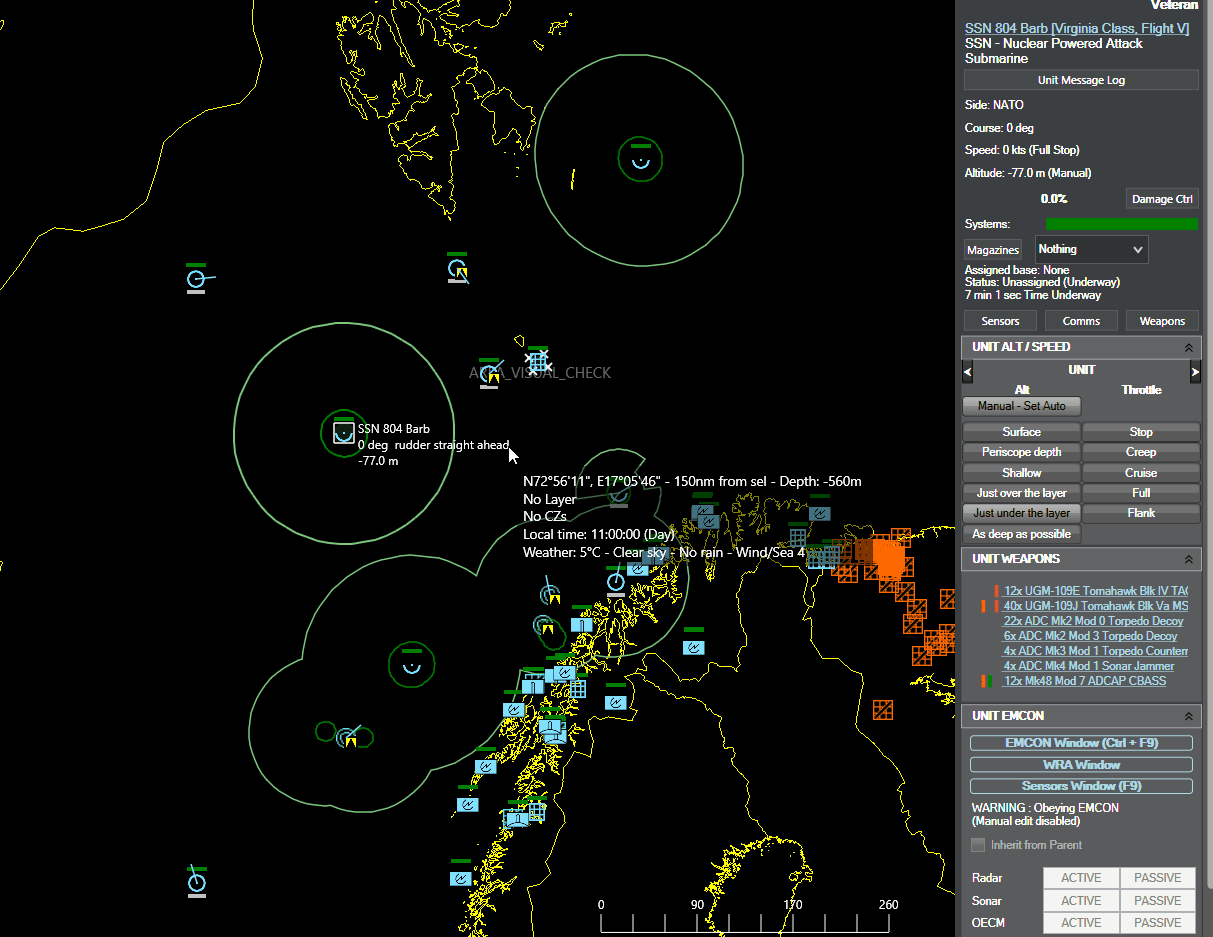The height and width of the screenshot is (937, 1213).
Task: Open the Comms tab button
Action: tap(1081, 321)
